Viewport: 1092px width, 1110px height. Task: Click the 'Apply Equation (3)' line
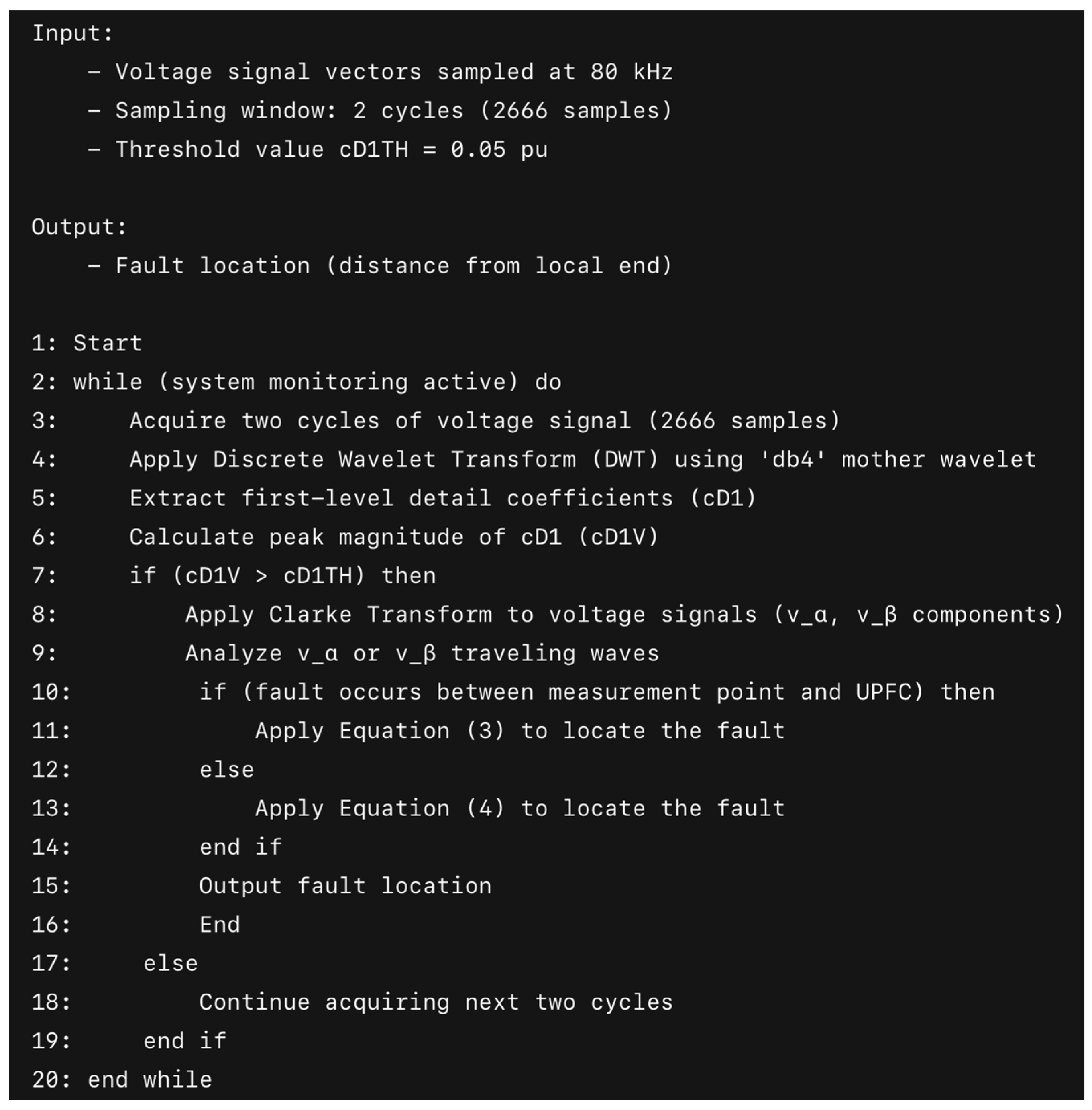coord(520,731)
